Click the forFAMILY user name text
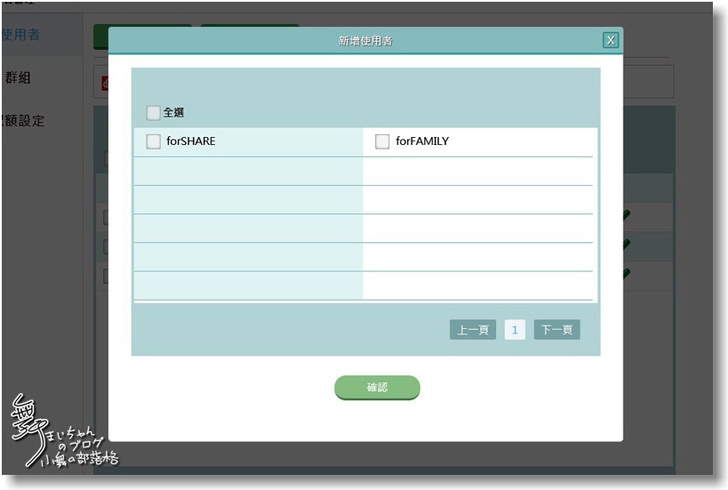 point(422,141)
